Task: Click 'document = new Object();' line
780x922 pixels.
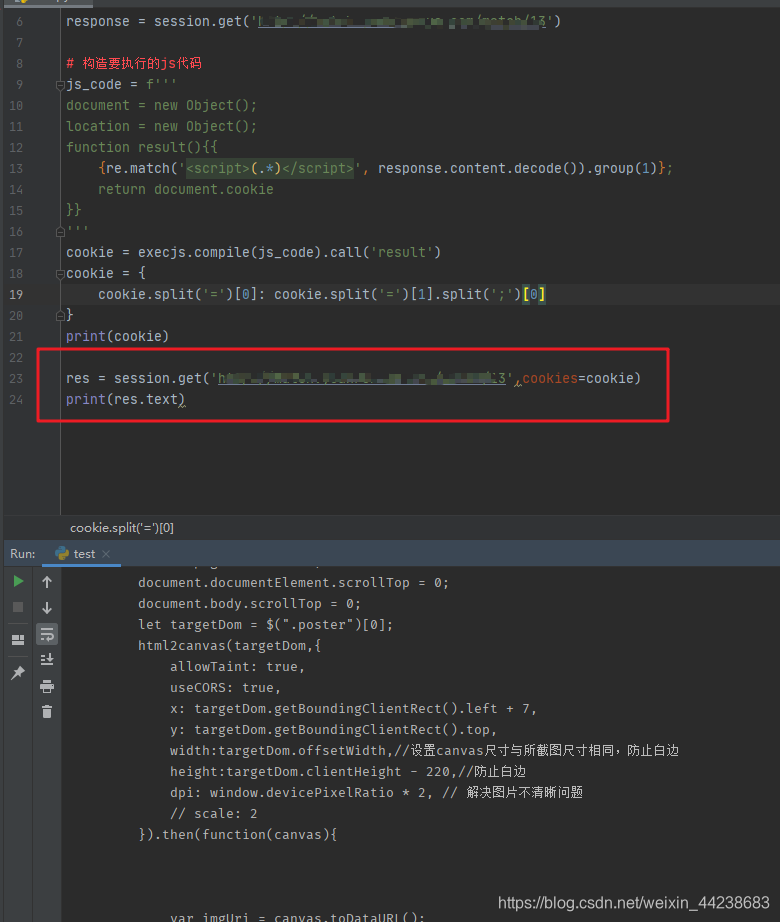Action: (162, 105)
